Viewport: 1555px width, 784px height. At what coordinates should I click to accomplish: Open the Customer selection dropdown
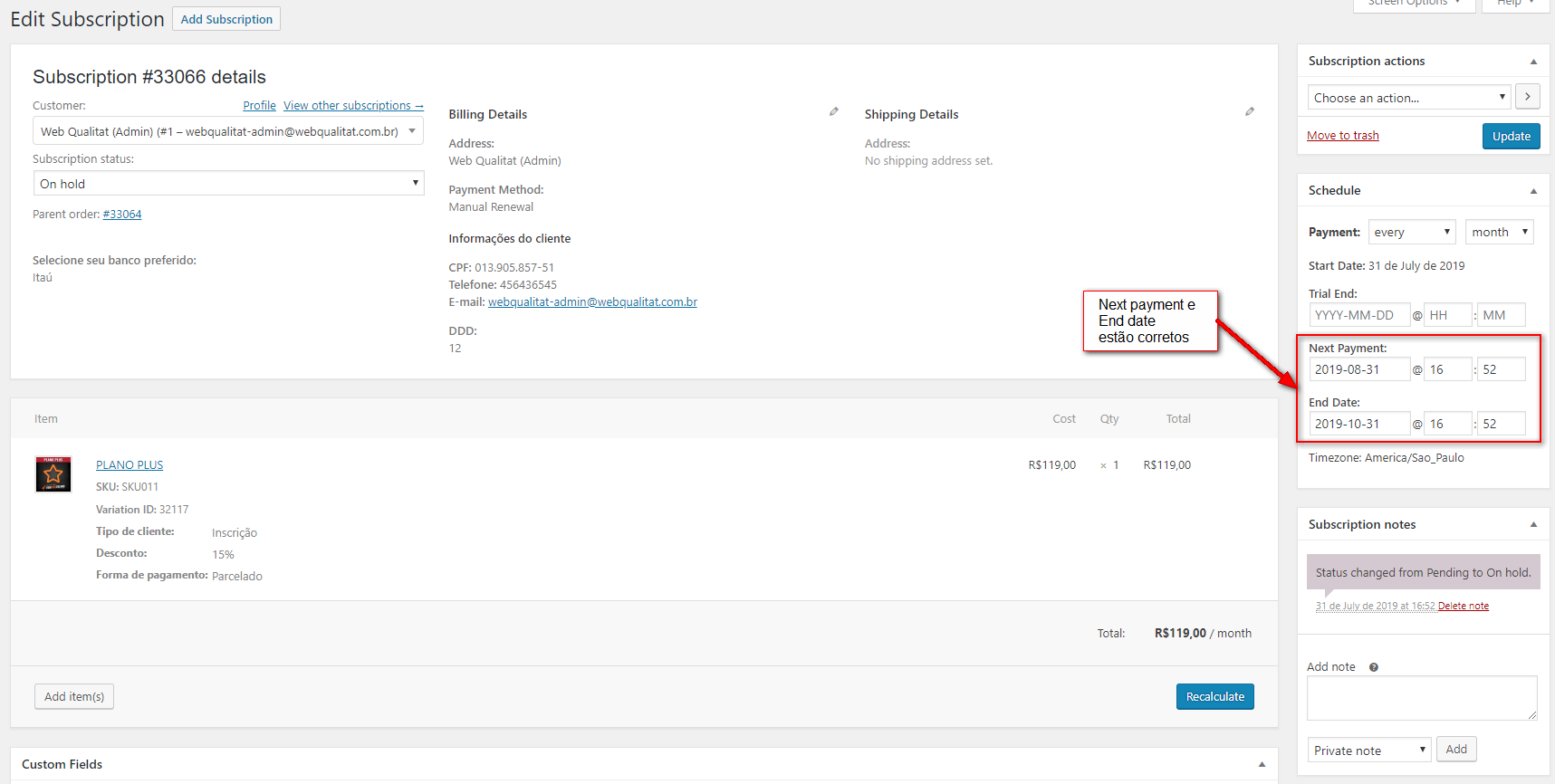pos(228,131)
